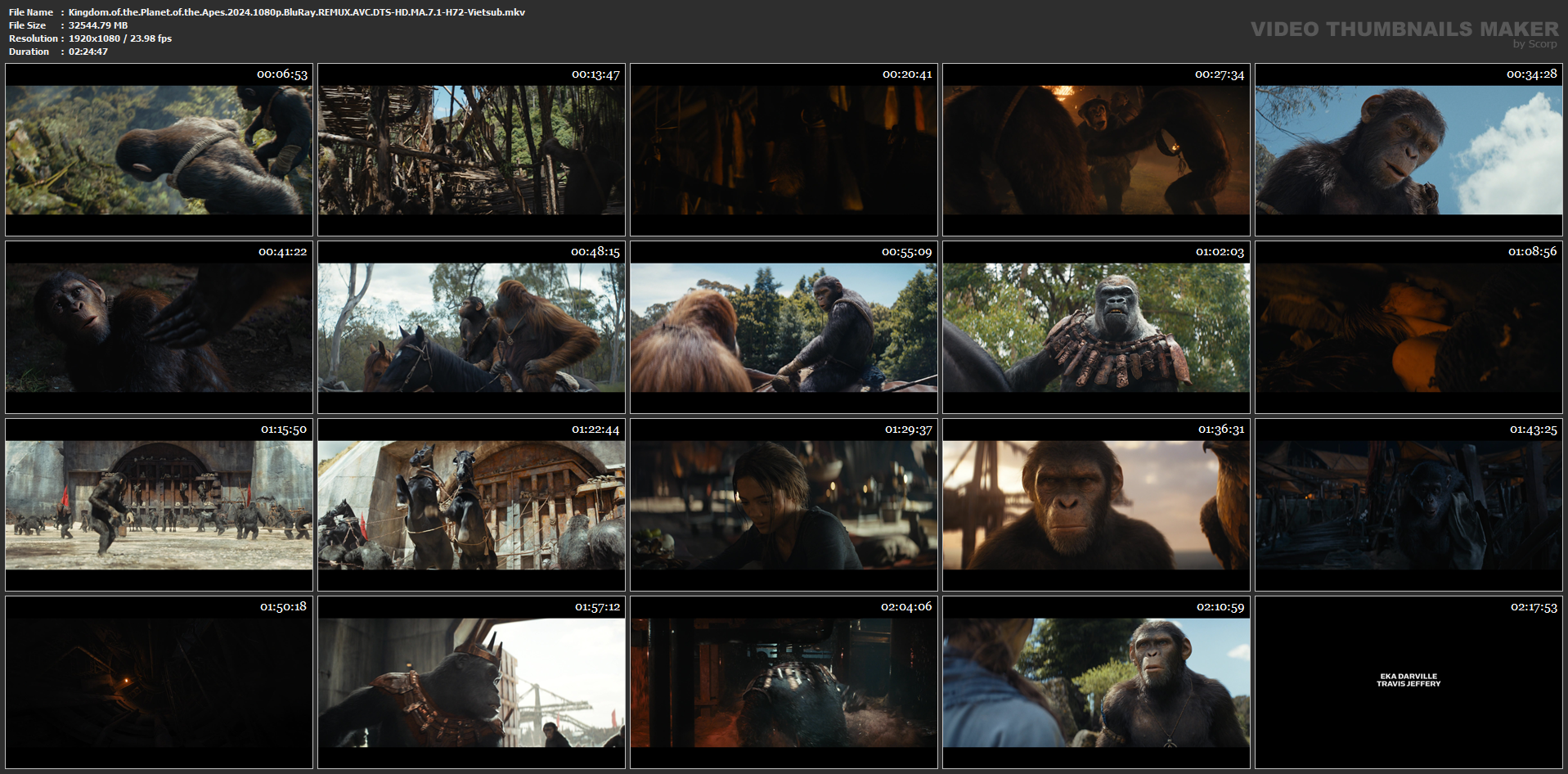Select the ape-against-sky thumbnail at 00:34:28
Screen dimensions: 1568x774
[x=1409, y=150]
